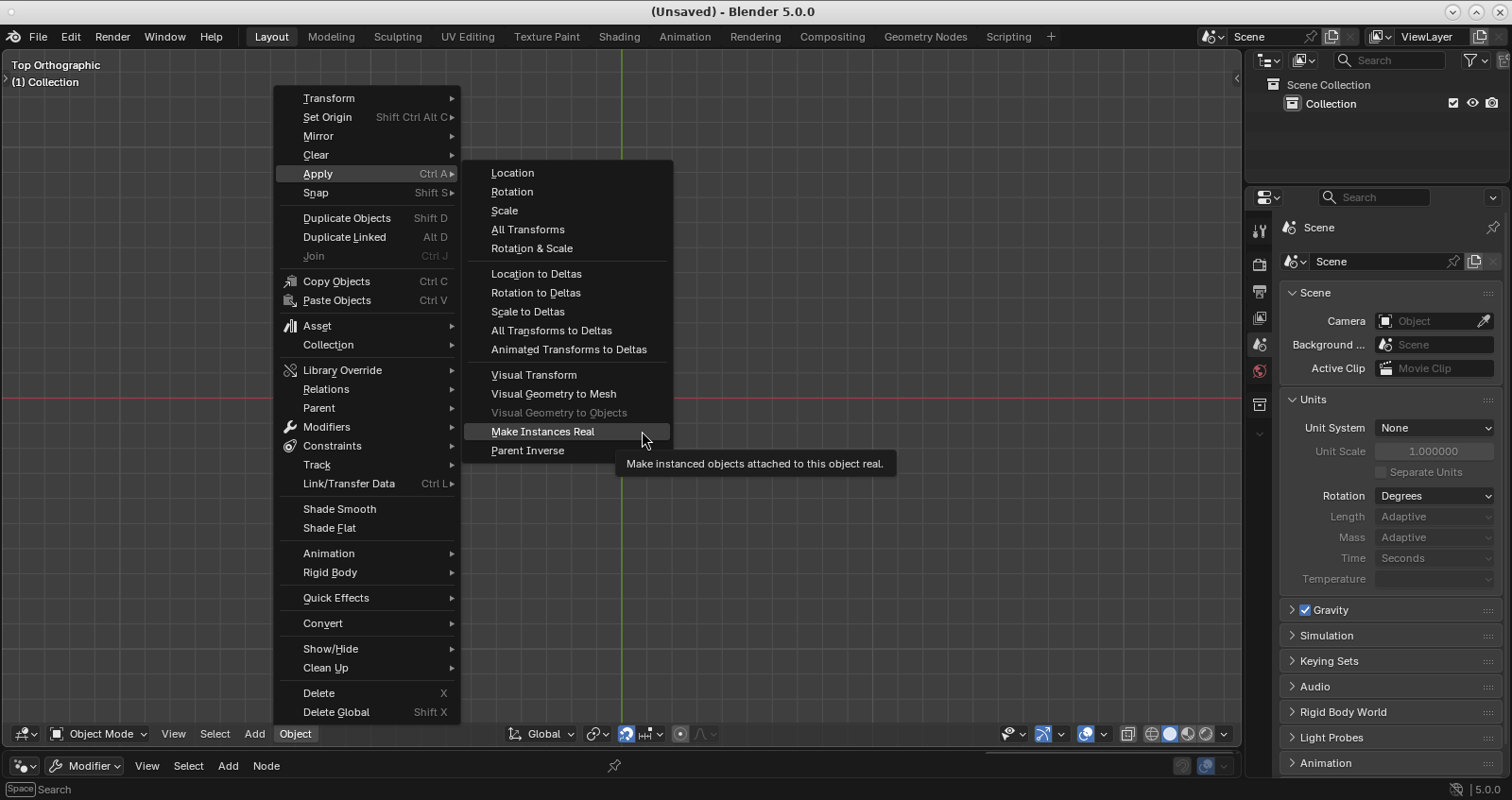Viewport: 1512px width, 800px height.
Task: Click the pin icon in the node editor header
Action: 614,766
